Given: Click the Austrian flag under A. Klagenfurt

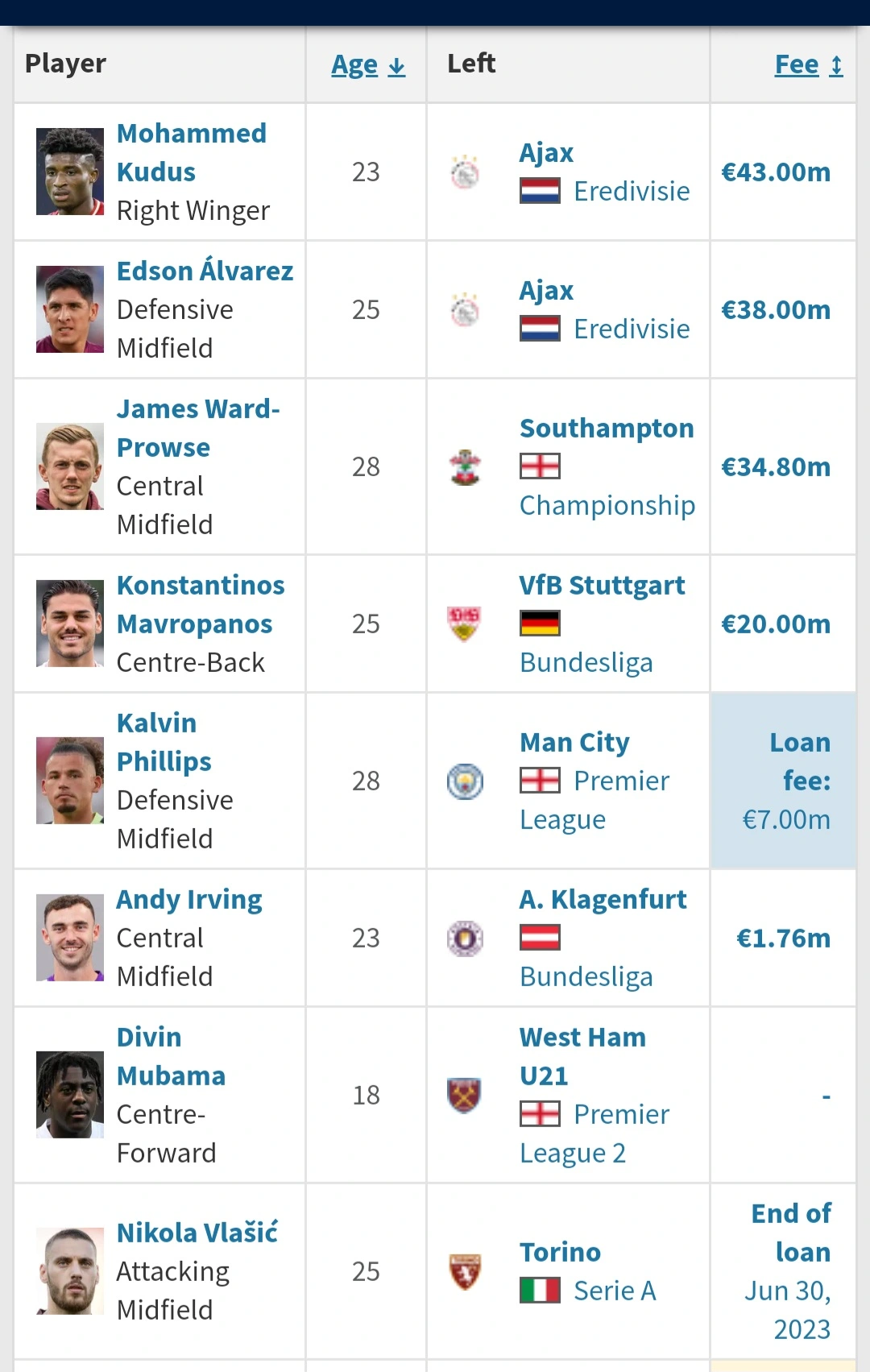Looking at the screenshot, I should pos(540,938).
